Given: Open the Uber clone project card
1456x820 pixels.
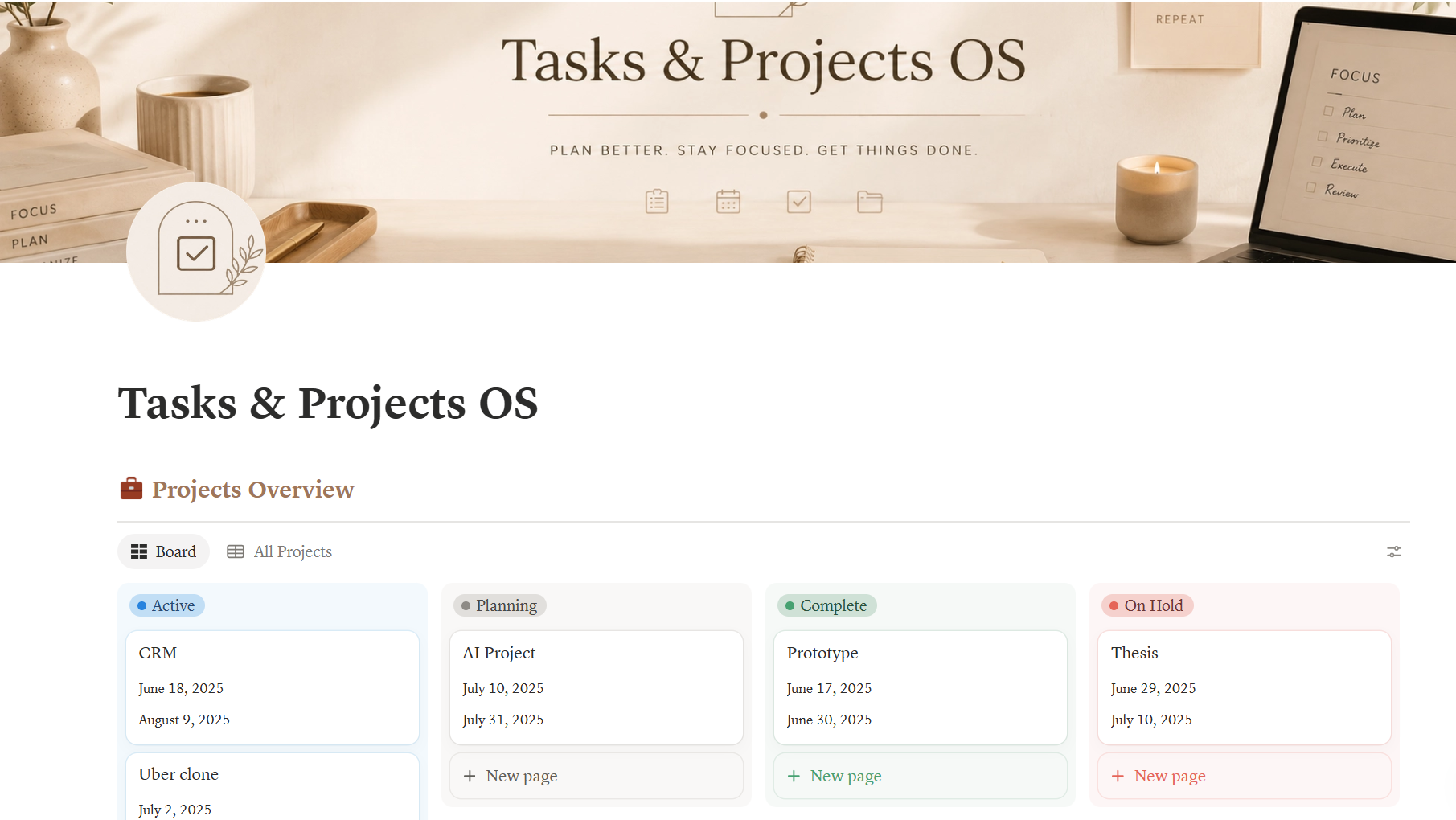Looking at the screenshot, I should (273, 787).
